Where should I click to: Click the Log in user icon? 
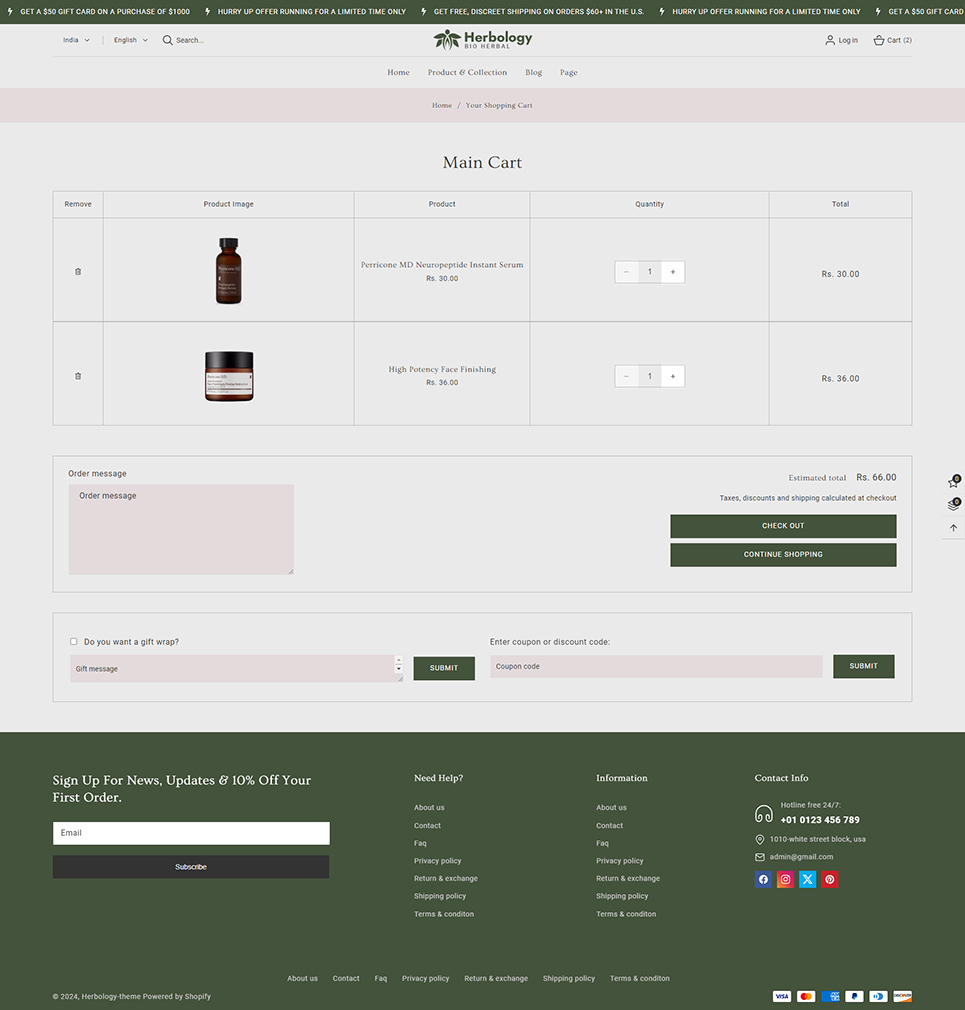[x=830, y=40]
